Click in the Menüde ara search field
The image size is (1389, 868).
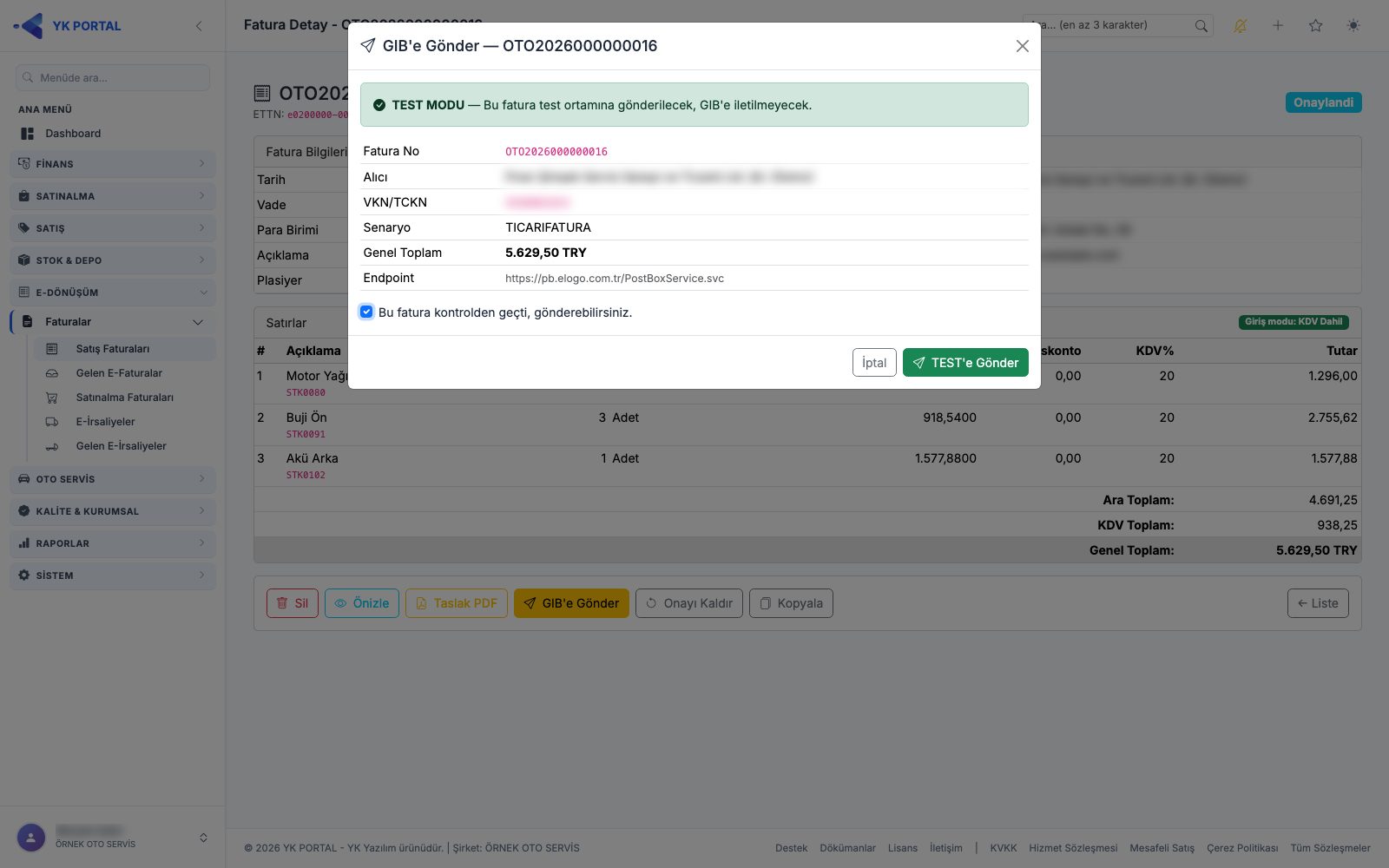click(x=113, y=77)
